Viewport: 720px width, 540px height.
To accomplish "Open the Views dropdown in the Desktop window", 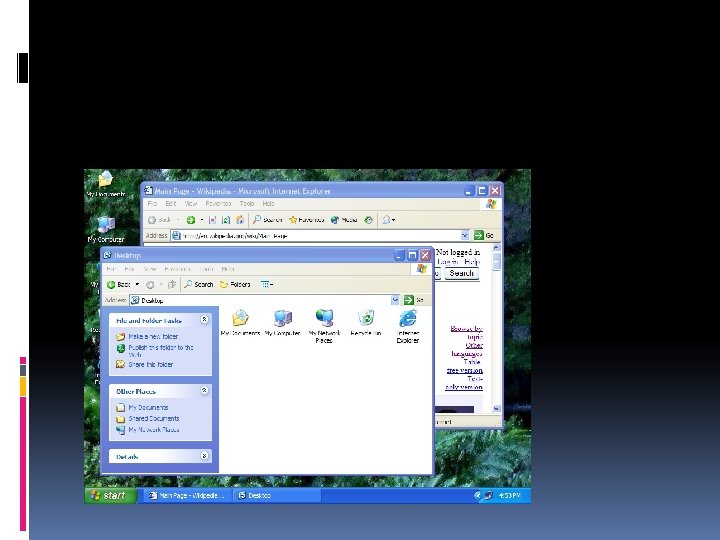I will [267, 285].
